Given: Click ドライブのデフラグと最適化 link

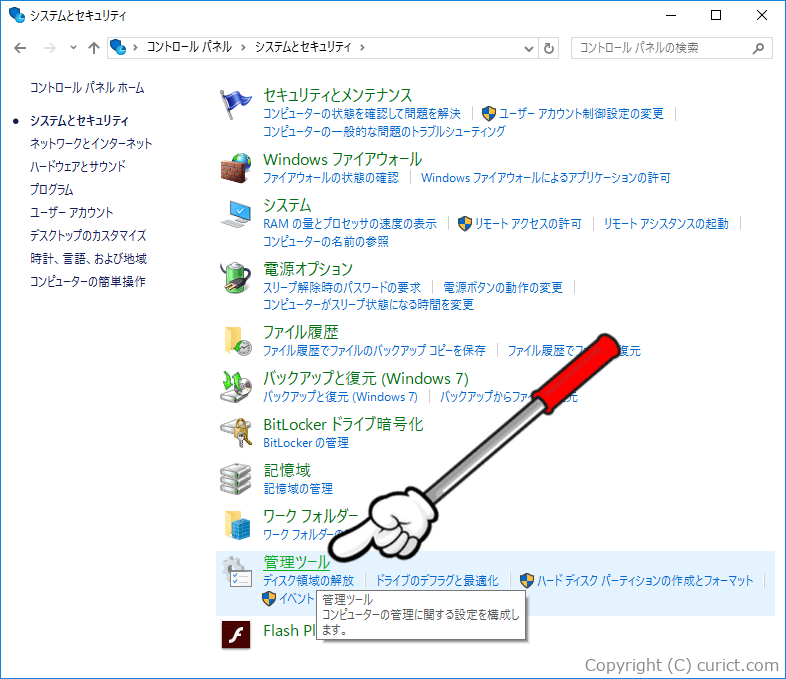Looking at the screenshot, I should coord(437,581).
